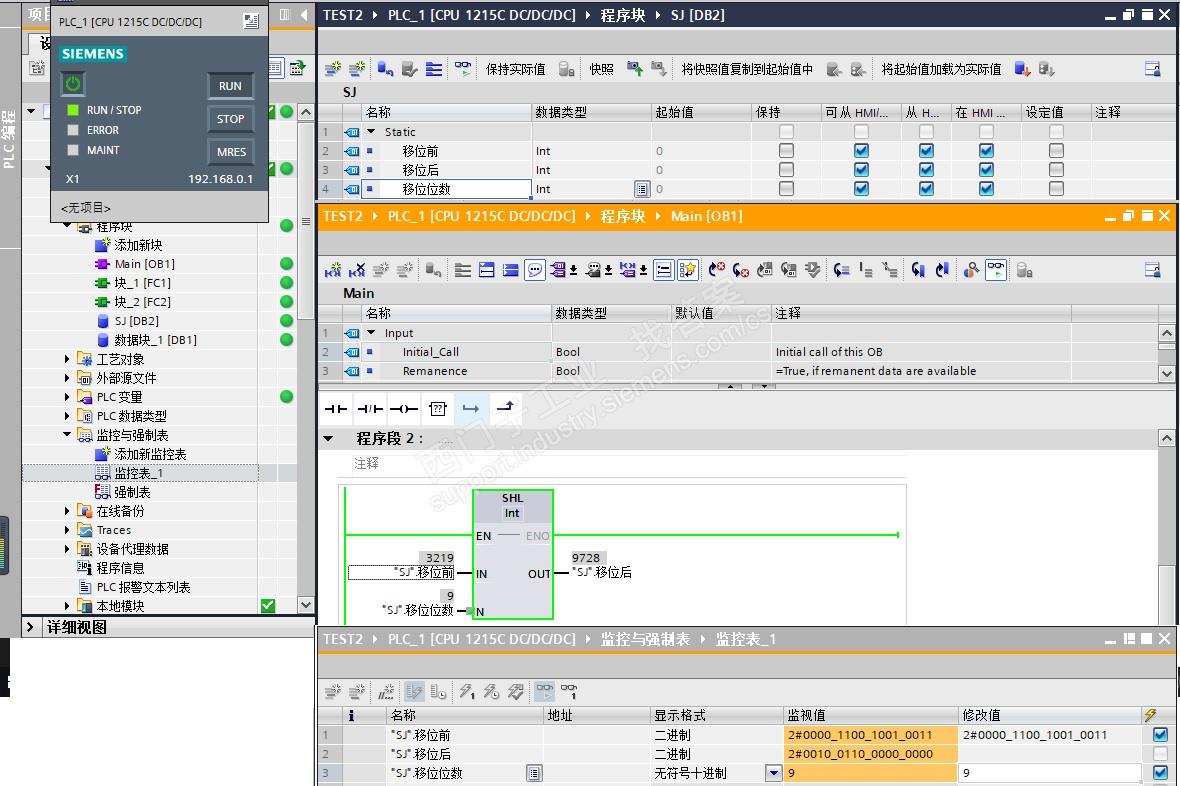This screenshot has height=786, width=1180.
Task: Click the monitor once icon in watch table toolbar
Action: [x=569, y=690]
